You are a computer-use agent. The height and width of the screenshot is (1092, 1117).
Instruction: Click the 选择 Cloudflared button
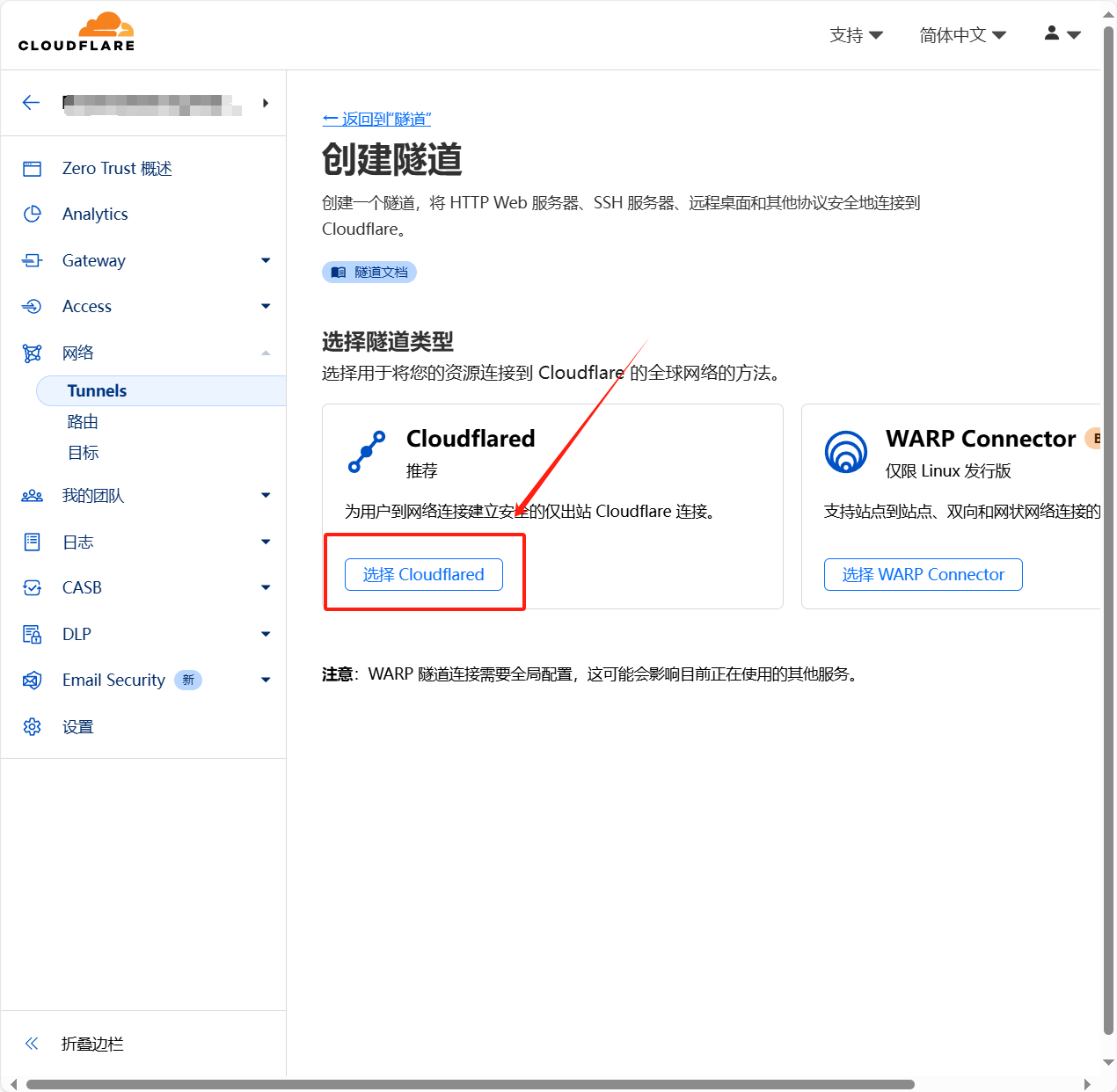pos(423,575)
